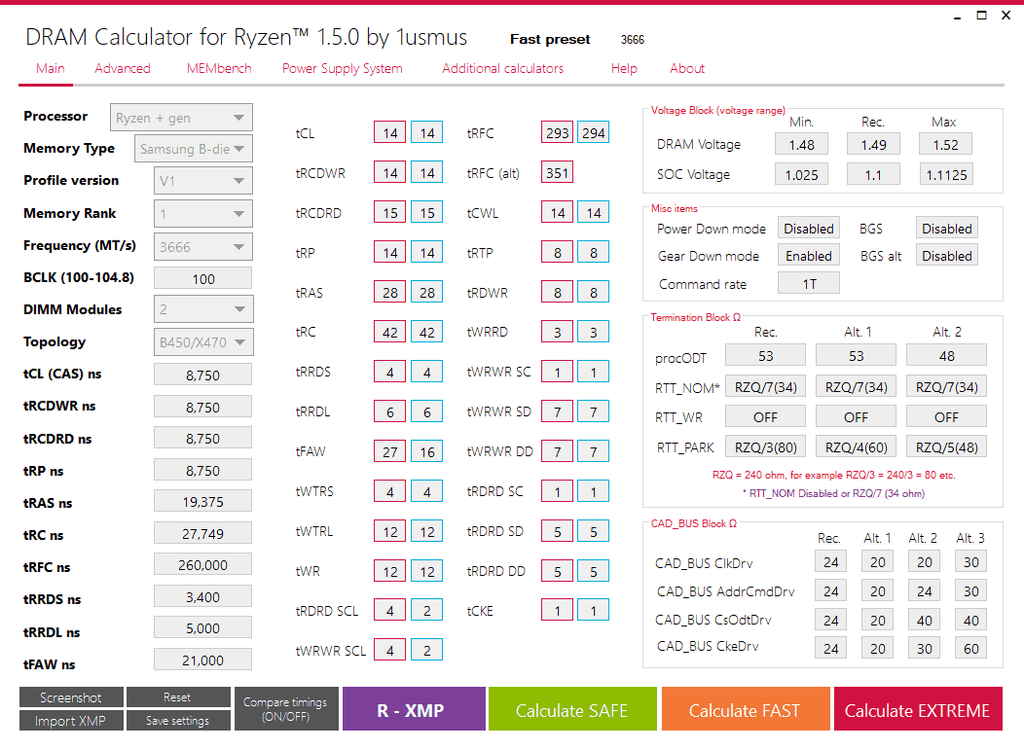Toggle the Power Down mode setting
Screen dimensions: 1024x750
pos(808,228)
